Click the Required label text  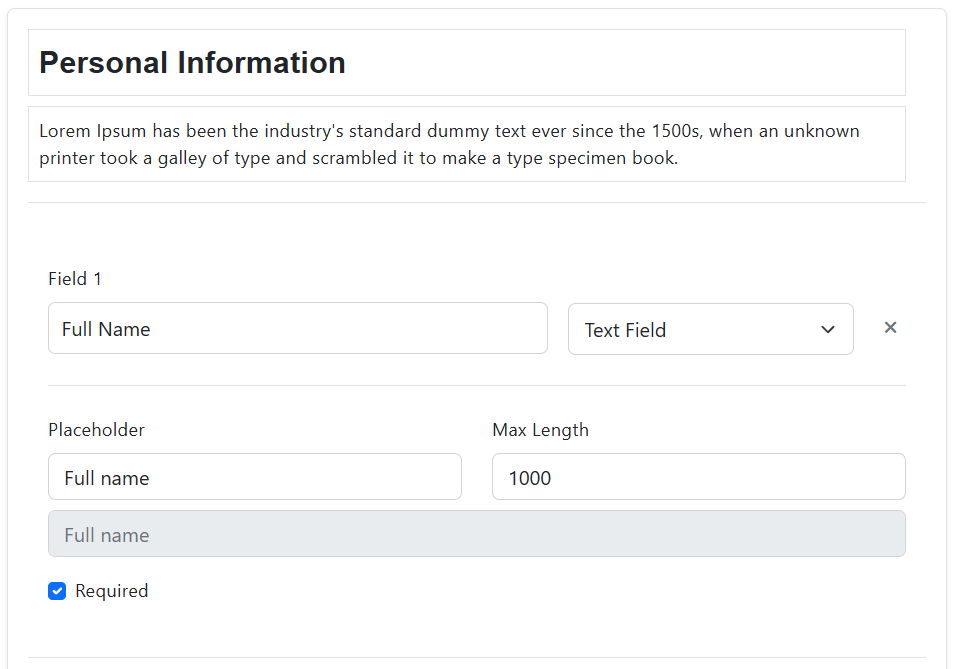tap(111, 591)
